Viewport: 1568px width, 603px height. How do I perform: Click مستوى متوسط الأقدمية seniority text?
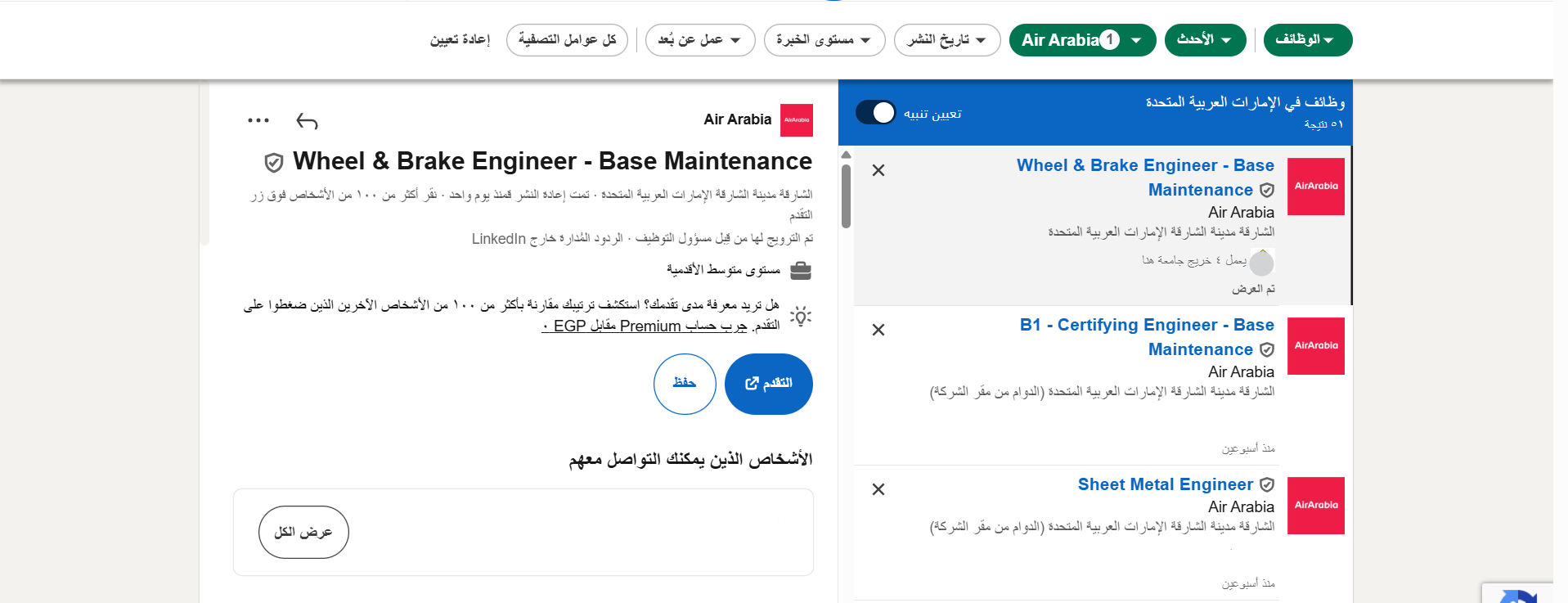(x=723, y=270)
